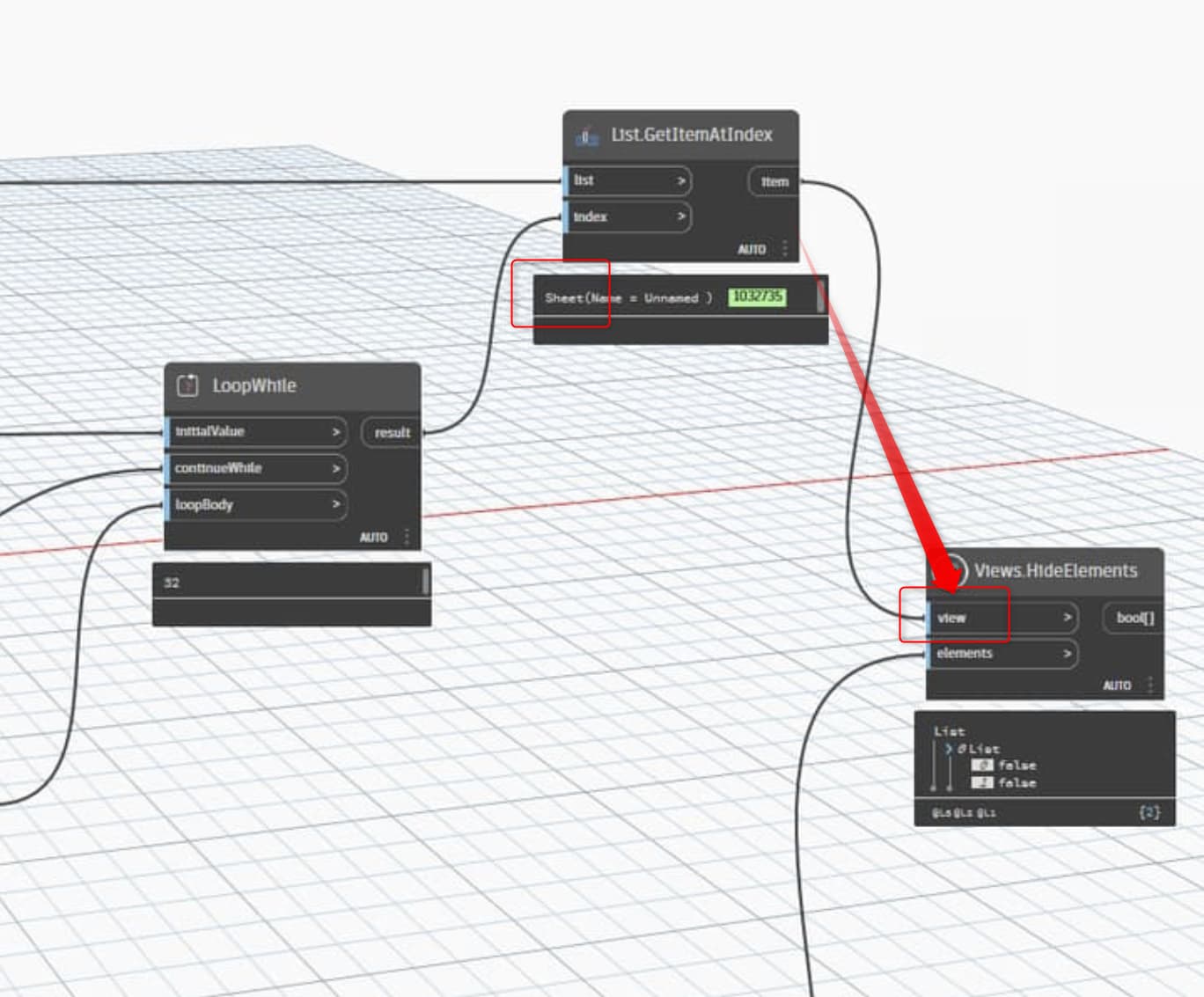The height and width of the screenshot is (997, 1204).
Task: Select the result output port on LoopWhile
Action: pos(391,432)
